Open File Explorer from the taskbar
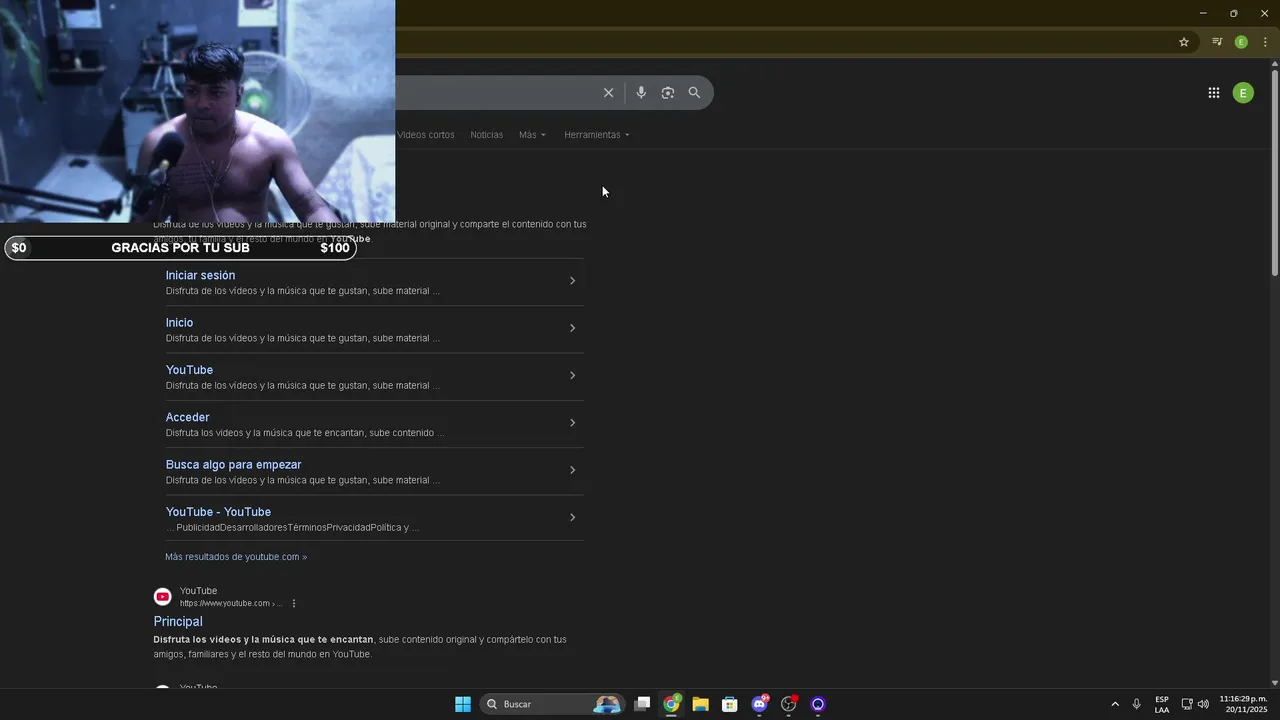Viewport: 1280px width, 720px height. [x=700, y=704]
